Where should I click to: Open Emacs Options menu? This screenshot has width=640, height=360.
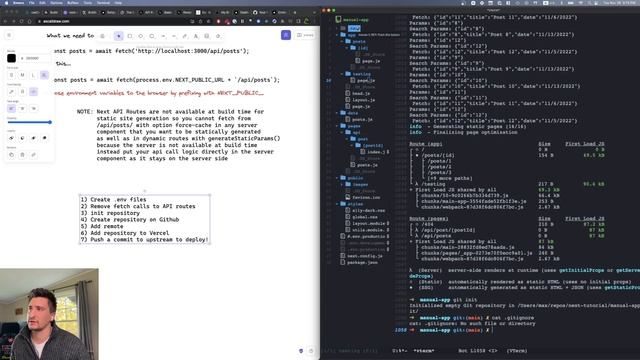56,2
